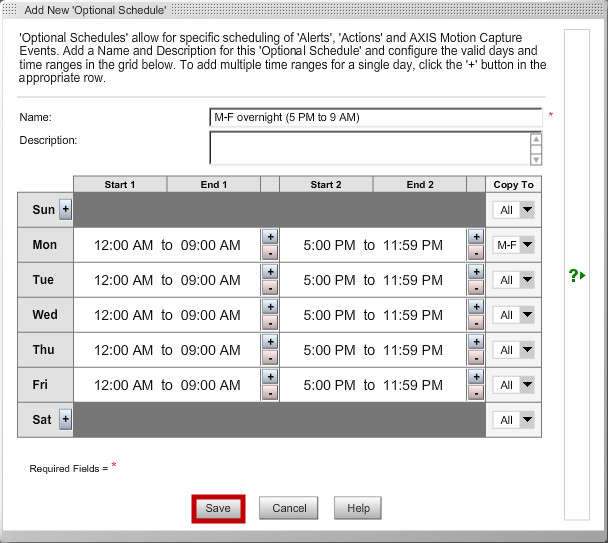Click the Cancel button
This screenshot has height=543, width=608.
pos(289,508)
